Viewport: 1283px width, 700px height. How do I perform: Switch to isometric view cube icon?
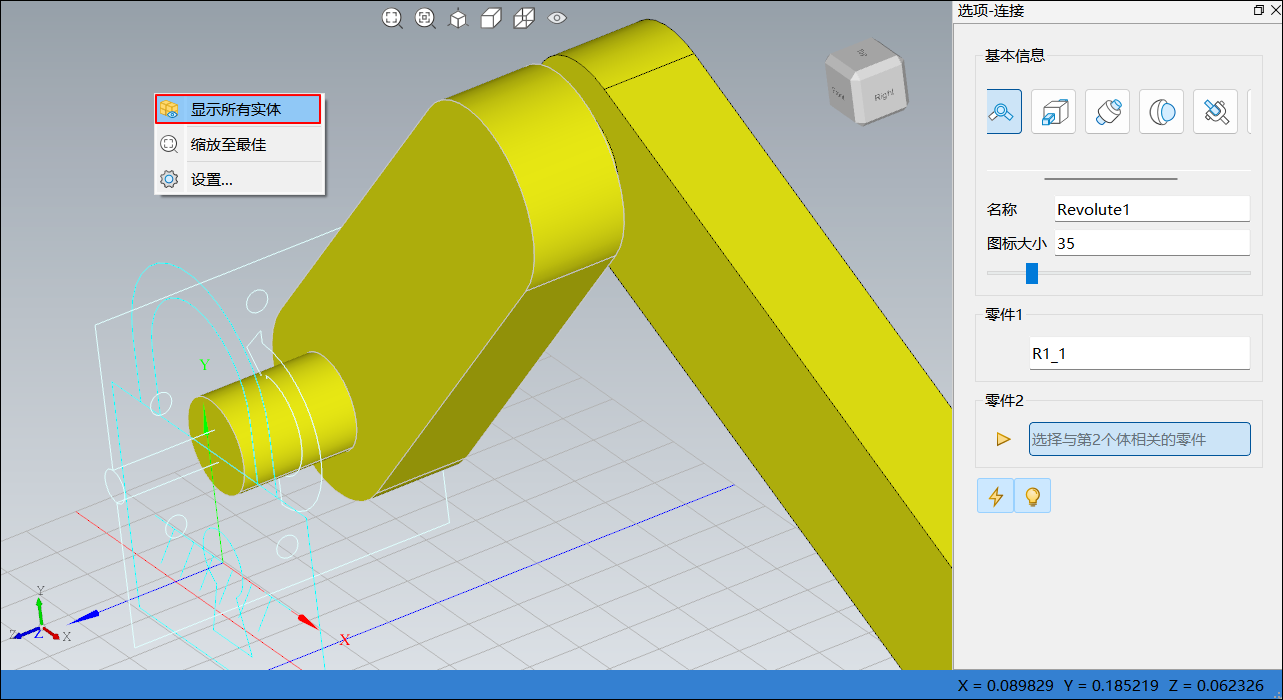[458, 18]
